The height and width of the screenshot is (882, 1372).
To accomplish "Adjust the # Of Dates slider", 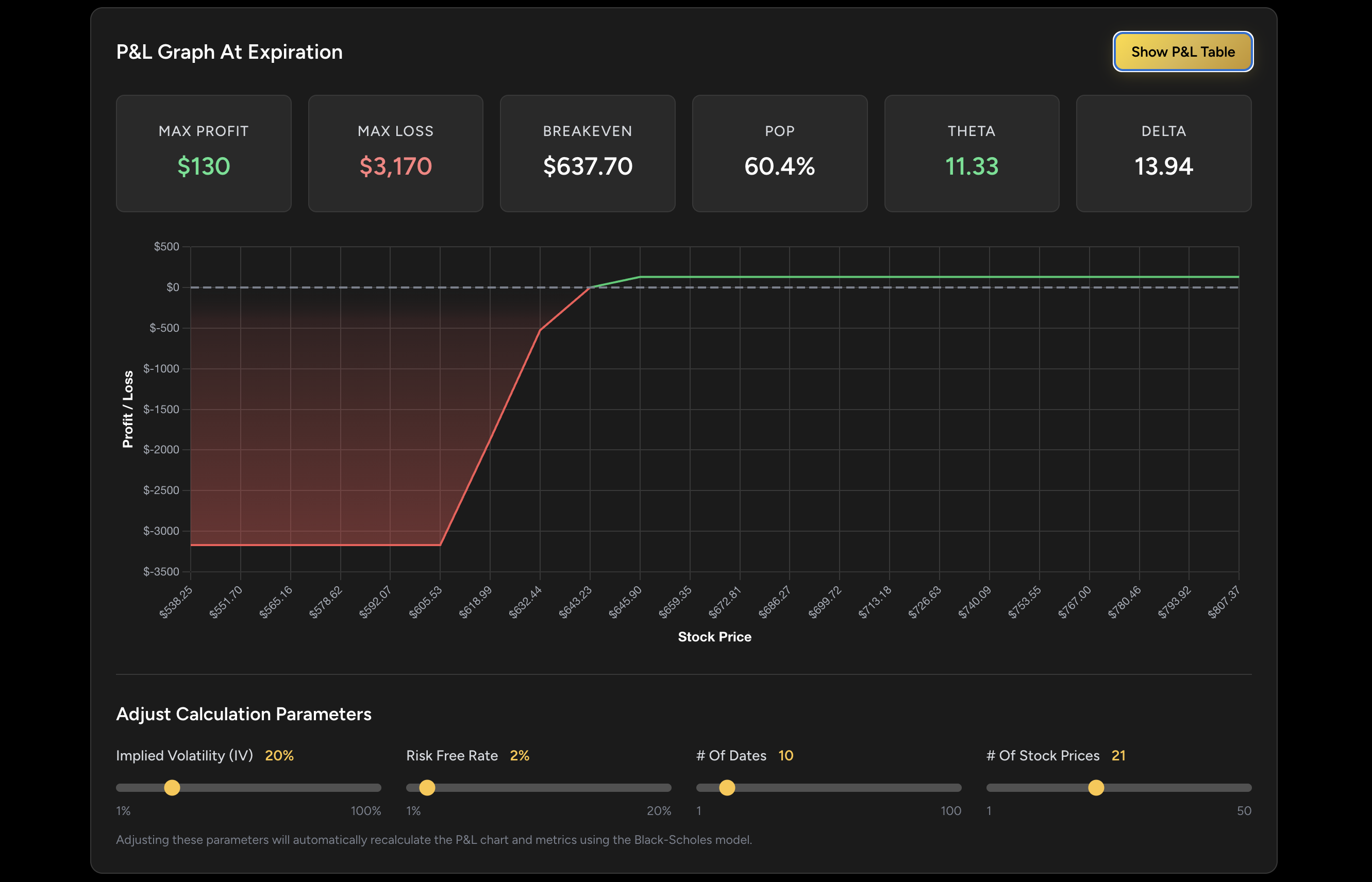I will [x=728, y=788].
